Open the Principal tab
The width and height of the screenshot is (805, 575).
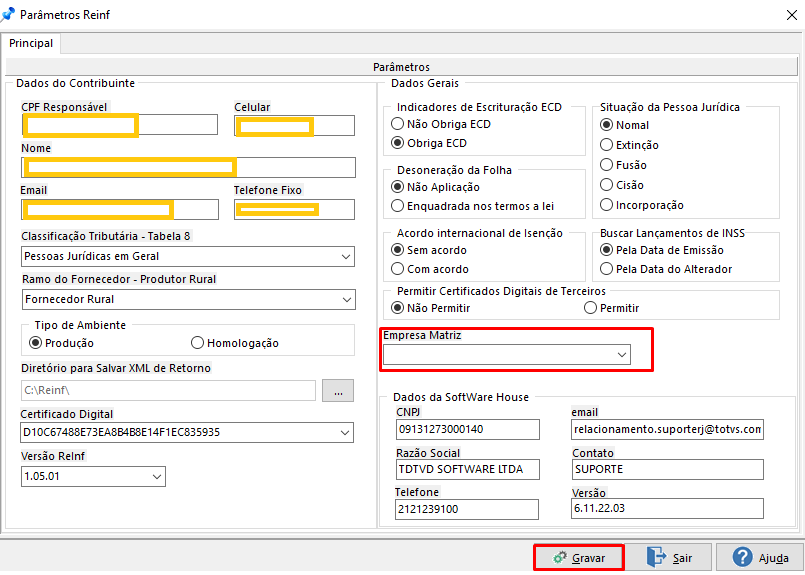point(31,43)
